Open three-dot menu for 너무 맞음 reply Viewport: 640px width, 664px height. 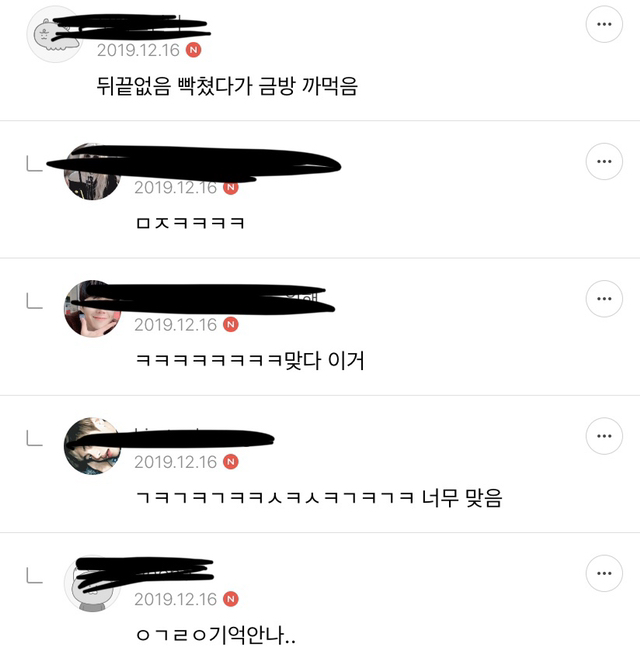pyautogui.click(x=604, y=436)
